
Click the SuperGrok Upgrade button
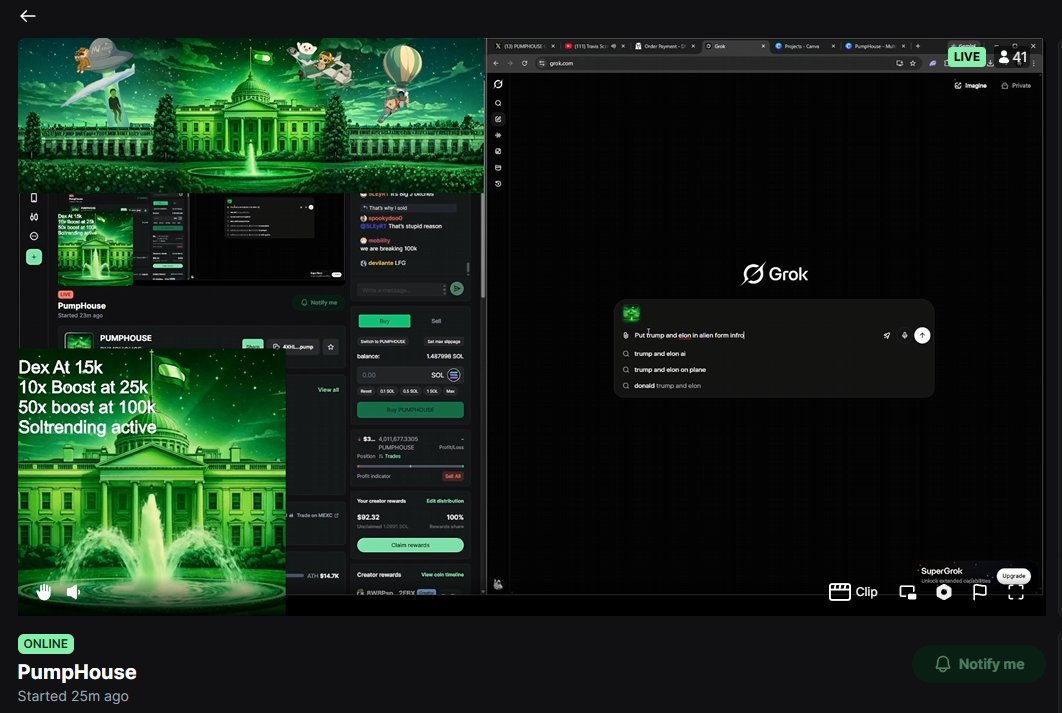1013,576
